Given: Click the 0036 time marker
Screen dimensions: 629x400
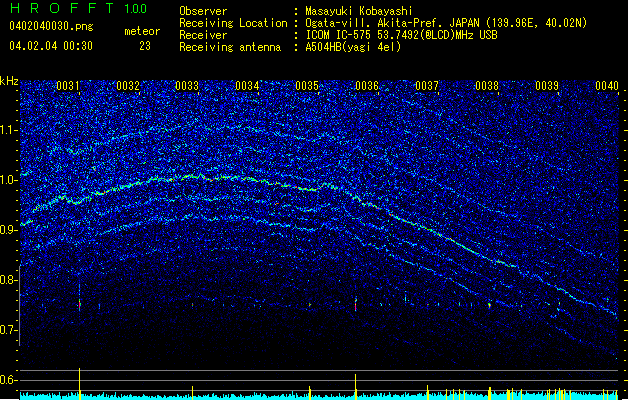Looking at the screenshot, I should (367, 86).
